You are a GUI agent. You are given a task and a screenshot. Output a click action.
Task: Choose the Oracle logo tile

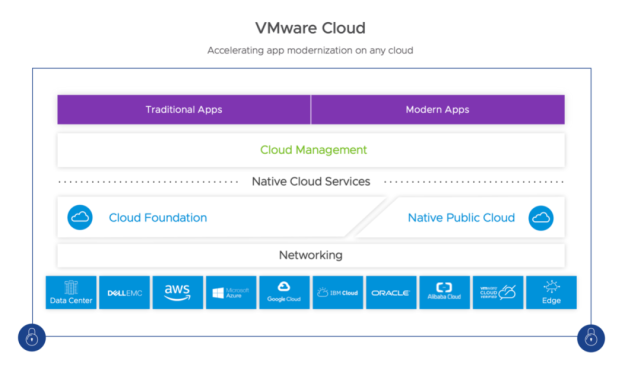tap(391, 292)
